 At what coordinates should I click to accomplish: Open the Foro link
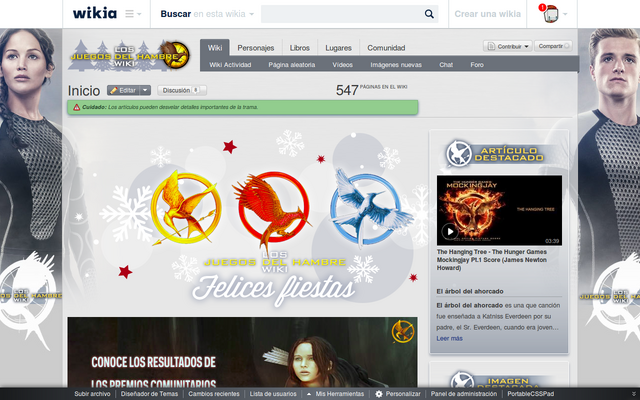pos(477,64)
